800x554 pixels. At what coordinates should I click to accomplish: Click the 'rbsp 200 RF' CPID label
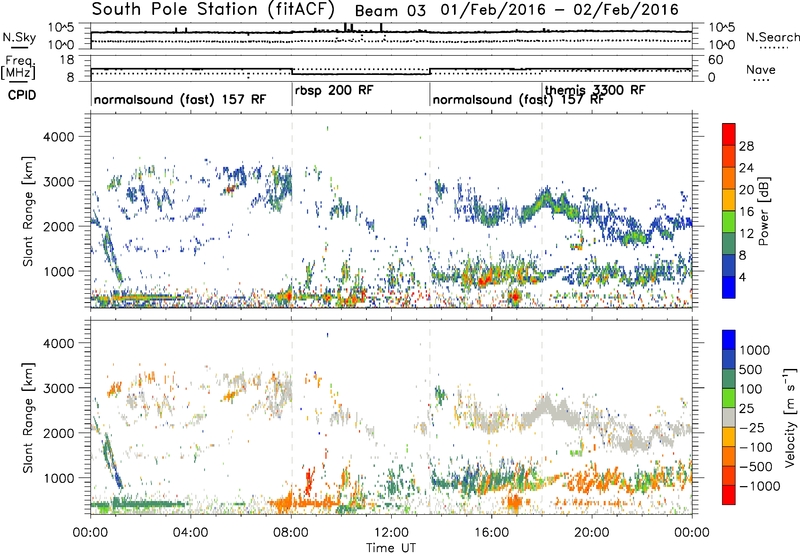coord(334,90)
